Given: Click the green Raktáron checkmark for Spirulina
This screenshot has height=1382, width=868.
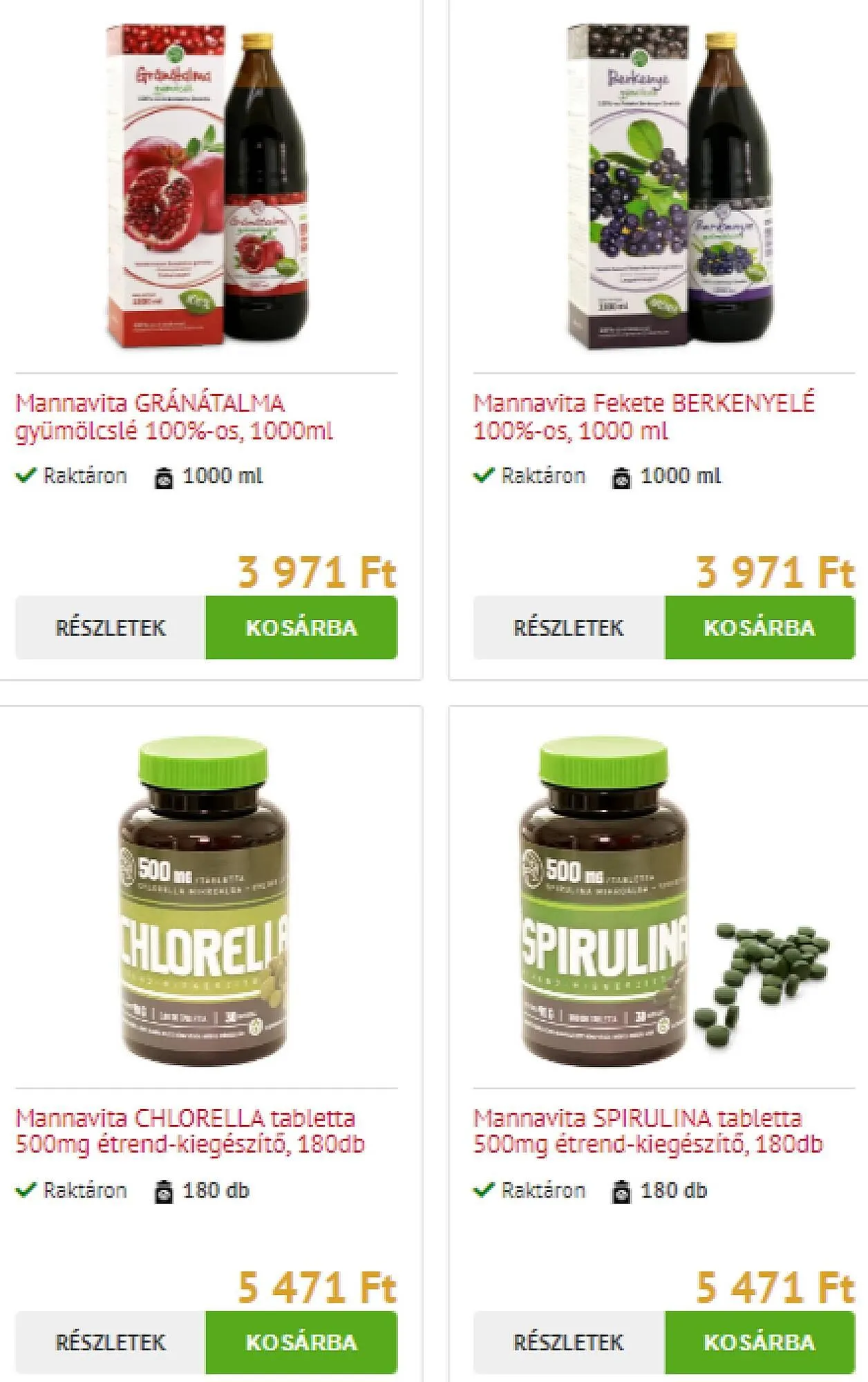Looking at the screenshot, I should [484, 1190].
